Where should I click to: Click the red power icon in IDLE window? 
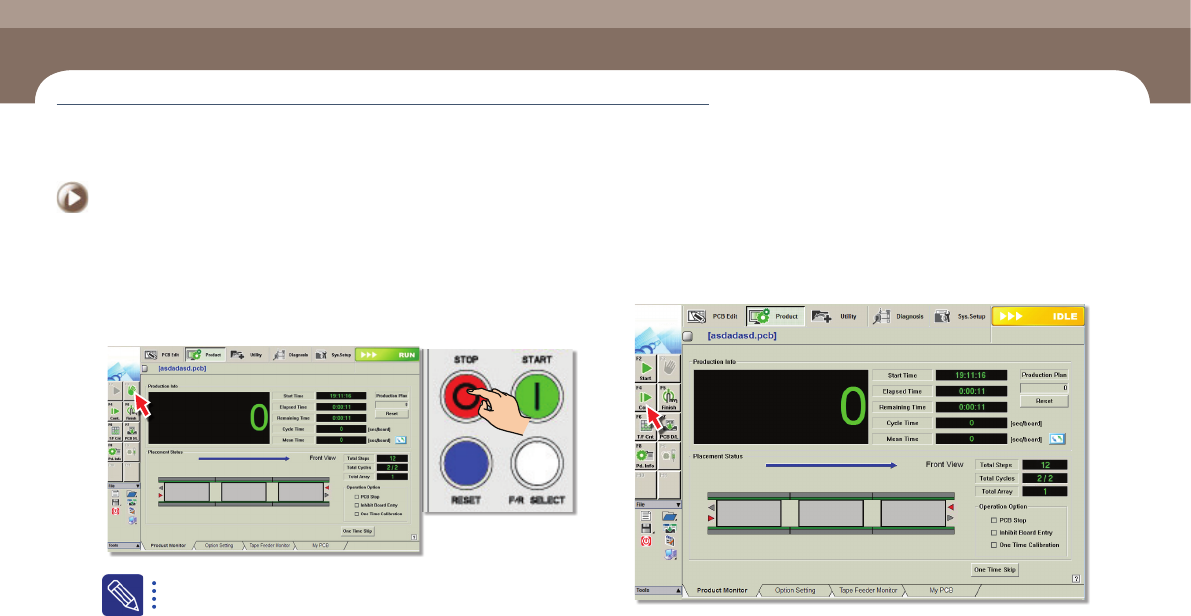646,541
